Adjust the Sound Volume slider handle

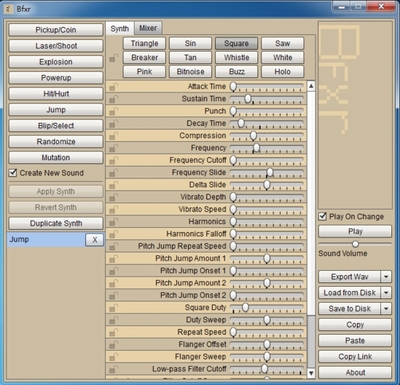(x=355, y=244)
